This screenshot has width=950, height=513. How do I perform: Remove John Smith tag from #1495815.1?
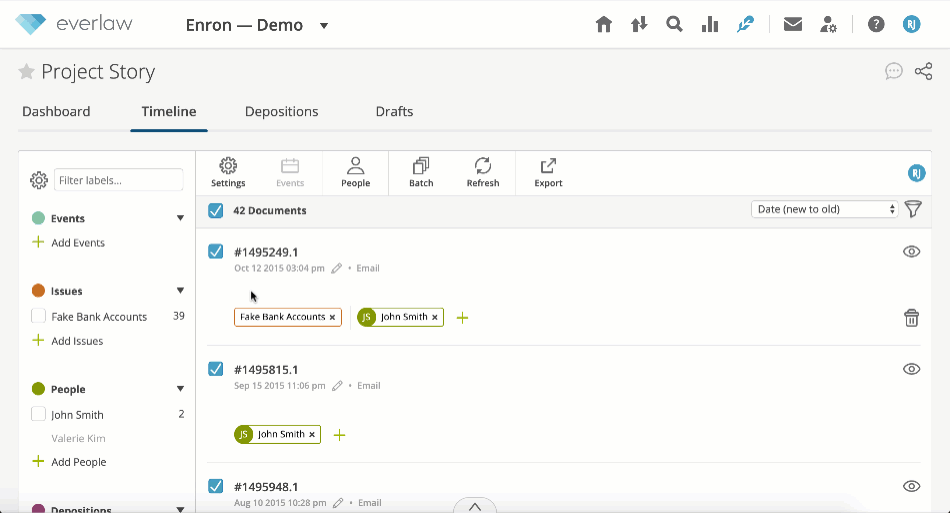click(312, 434)
